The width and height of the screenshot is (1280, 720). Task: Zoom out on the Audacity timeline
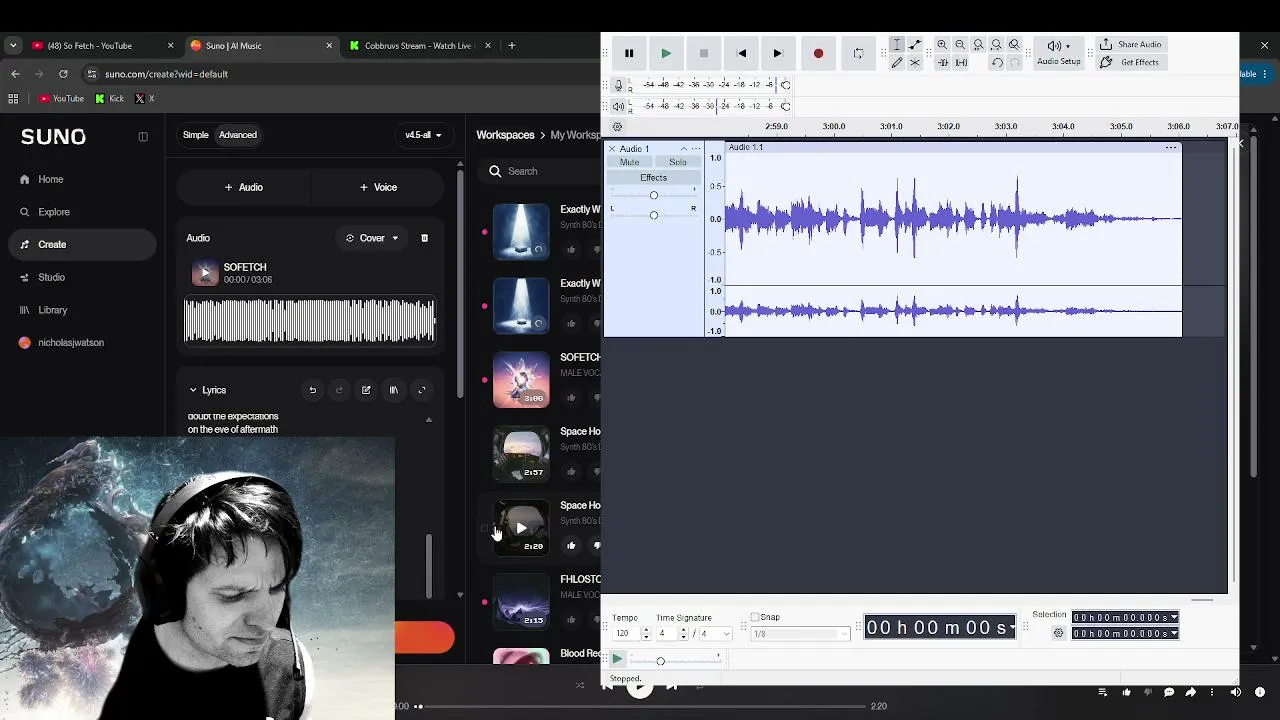(x=960, y=45)
